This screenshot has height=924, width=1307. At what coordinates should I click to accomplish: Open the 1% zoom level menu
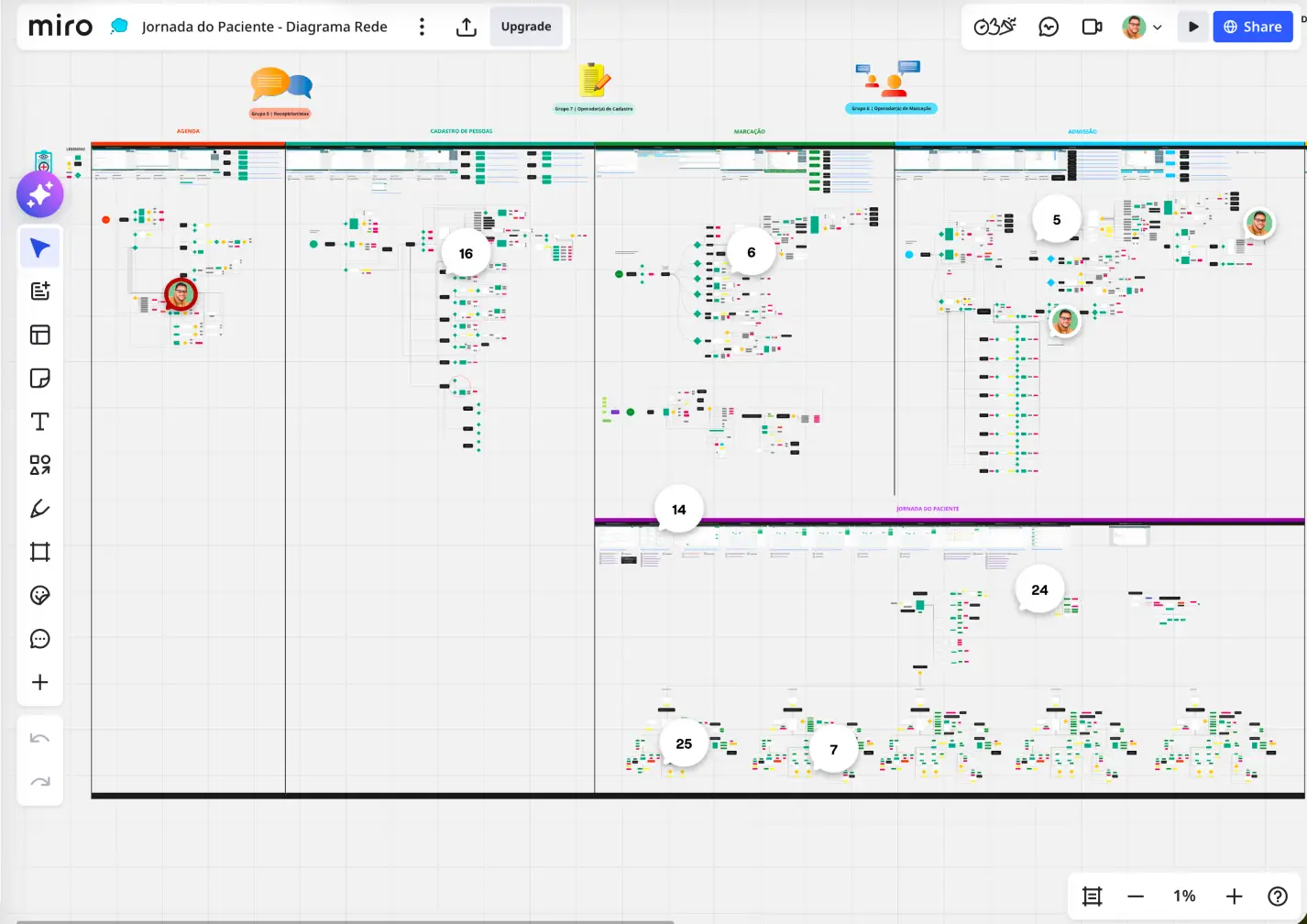pos(1184,896)
